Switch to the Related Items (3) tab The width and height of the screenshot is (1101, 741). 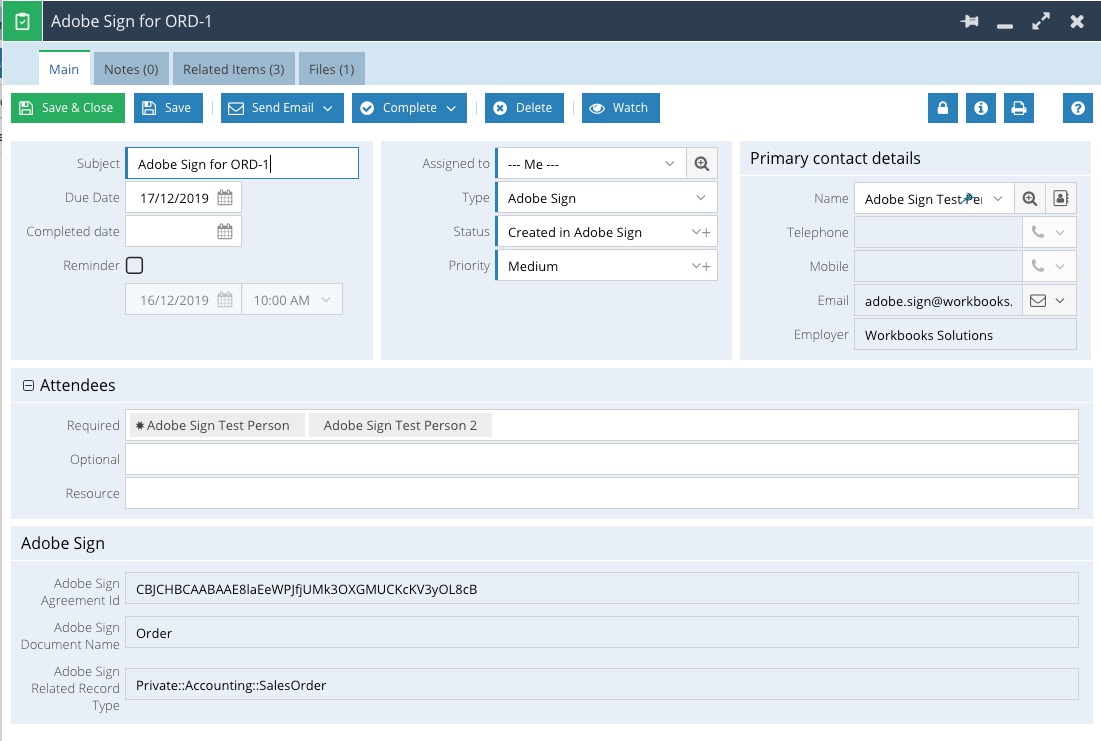(234, 69)
